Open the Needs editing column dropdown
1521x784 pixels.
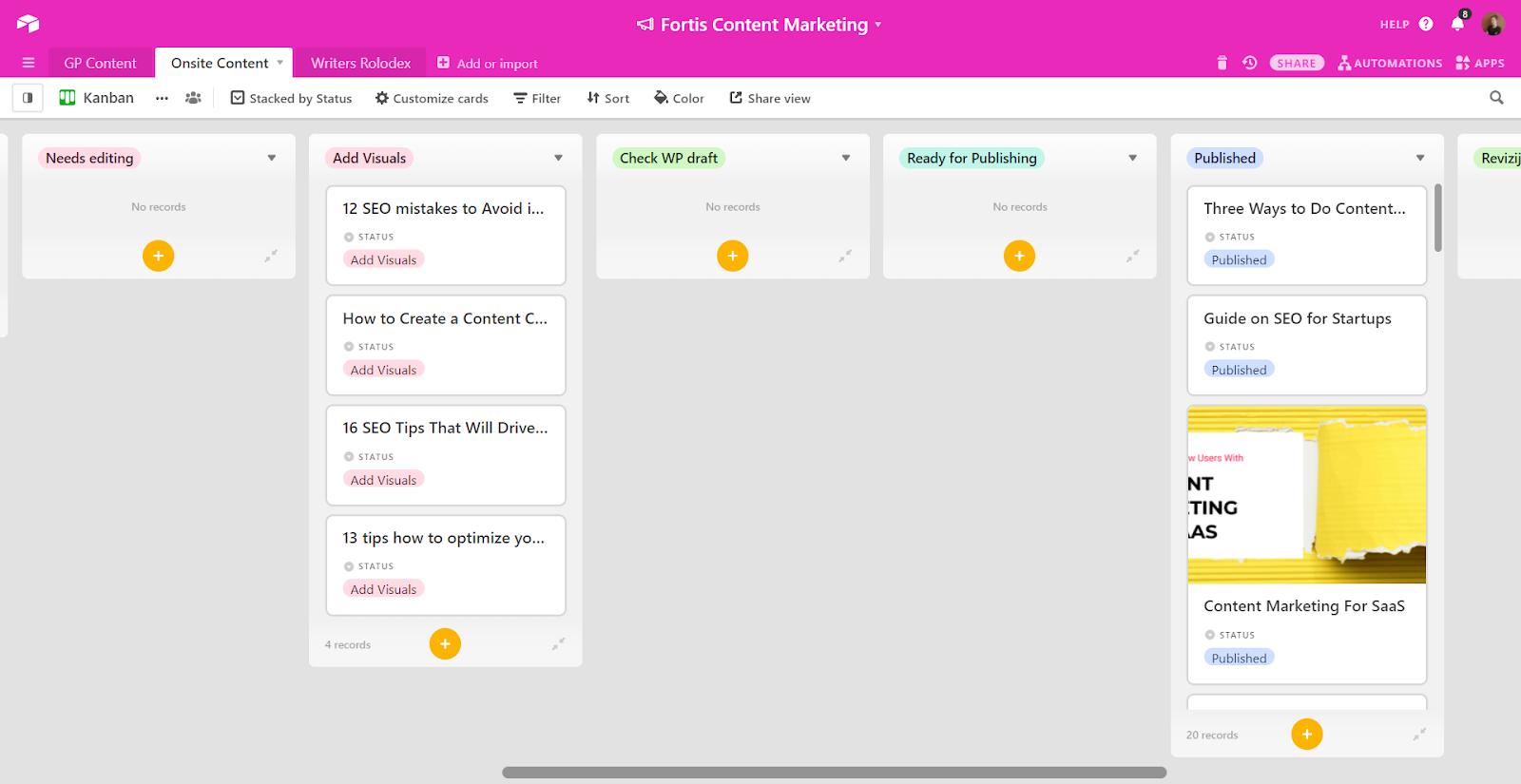coord(272,159)
